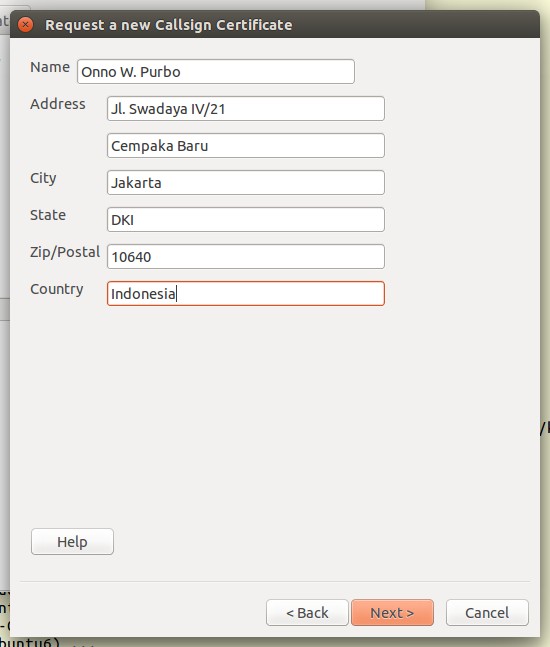This screenshot has height=647, width=550.
Task: Proceed with the Next button
Action: [392, 613]
